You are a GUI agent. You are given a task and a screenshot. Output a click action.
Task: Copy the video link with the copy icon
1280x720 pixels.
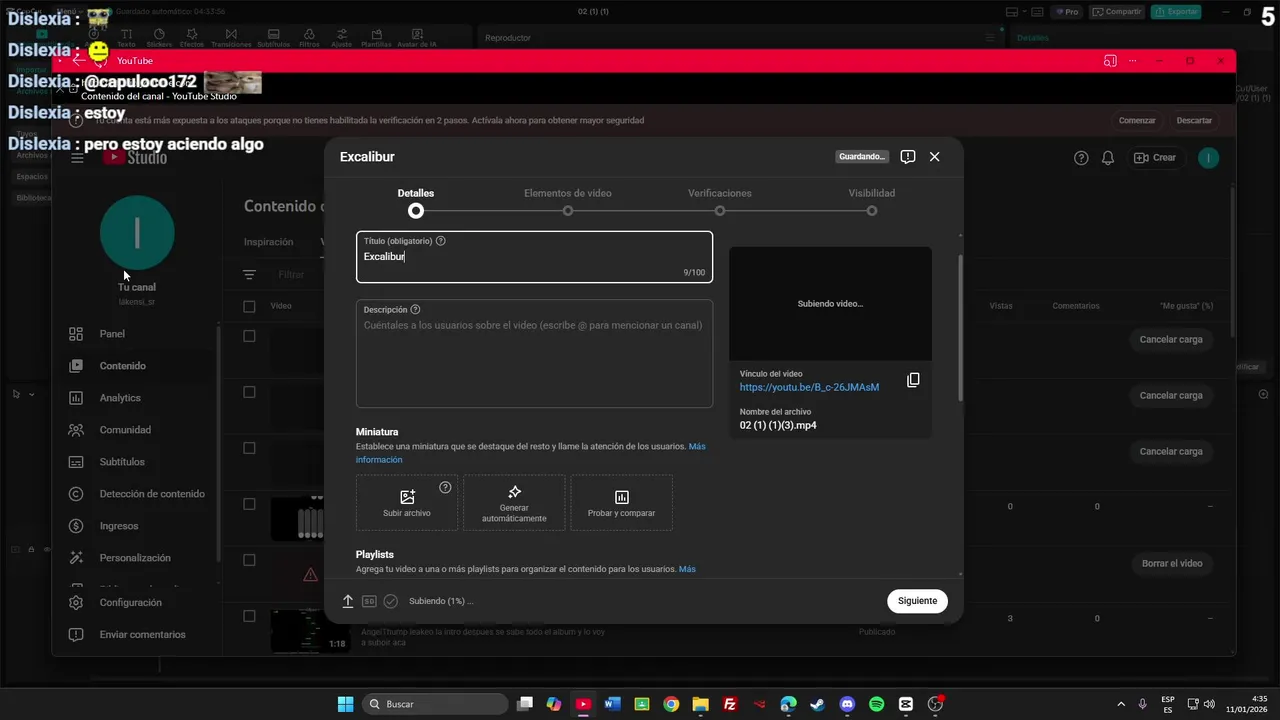point(913,380)
